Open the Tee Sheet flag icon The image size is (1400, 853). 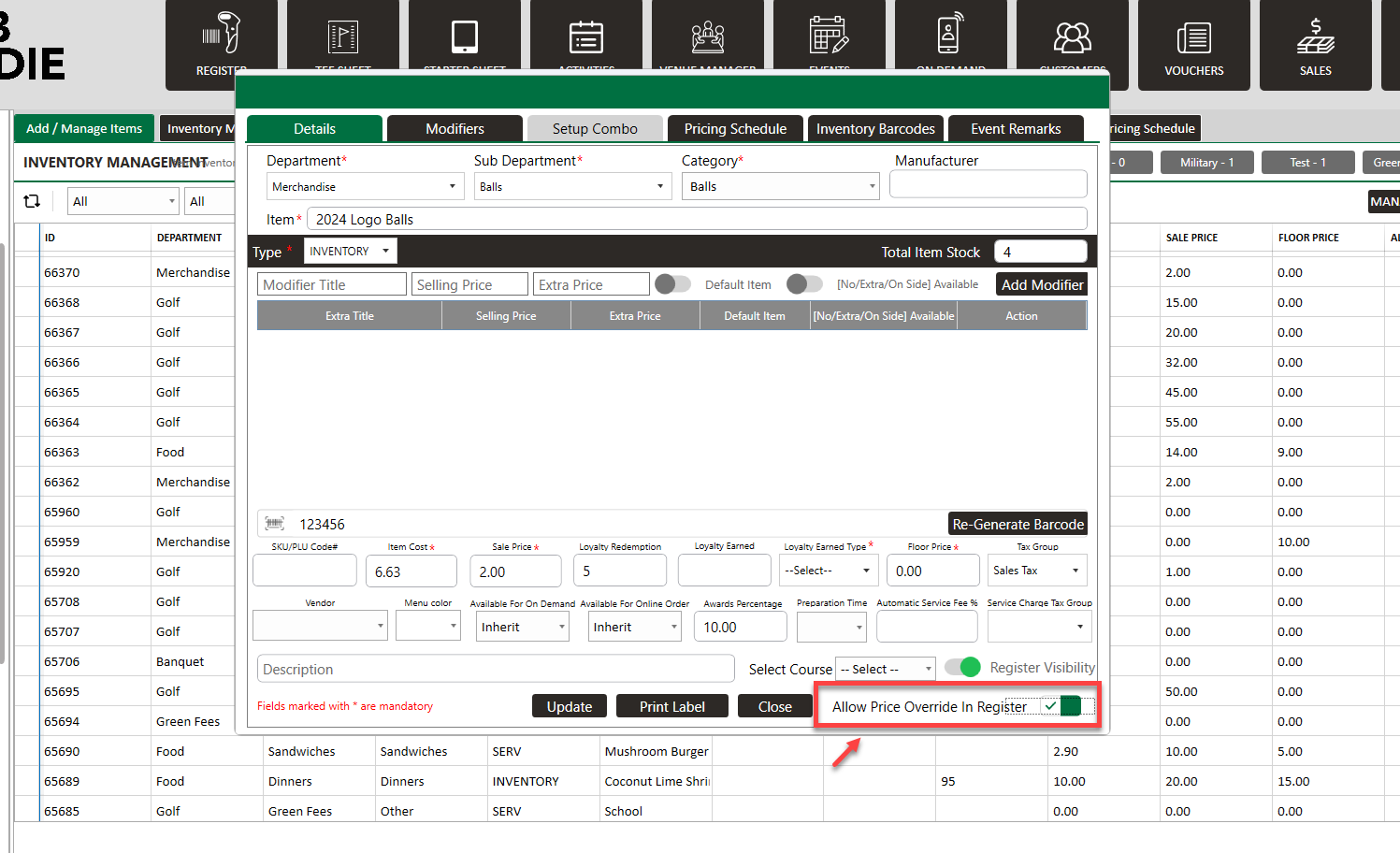point(343,37)
